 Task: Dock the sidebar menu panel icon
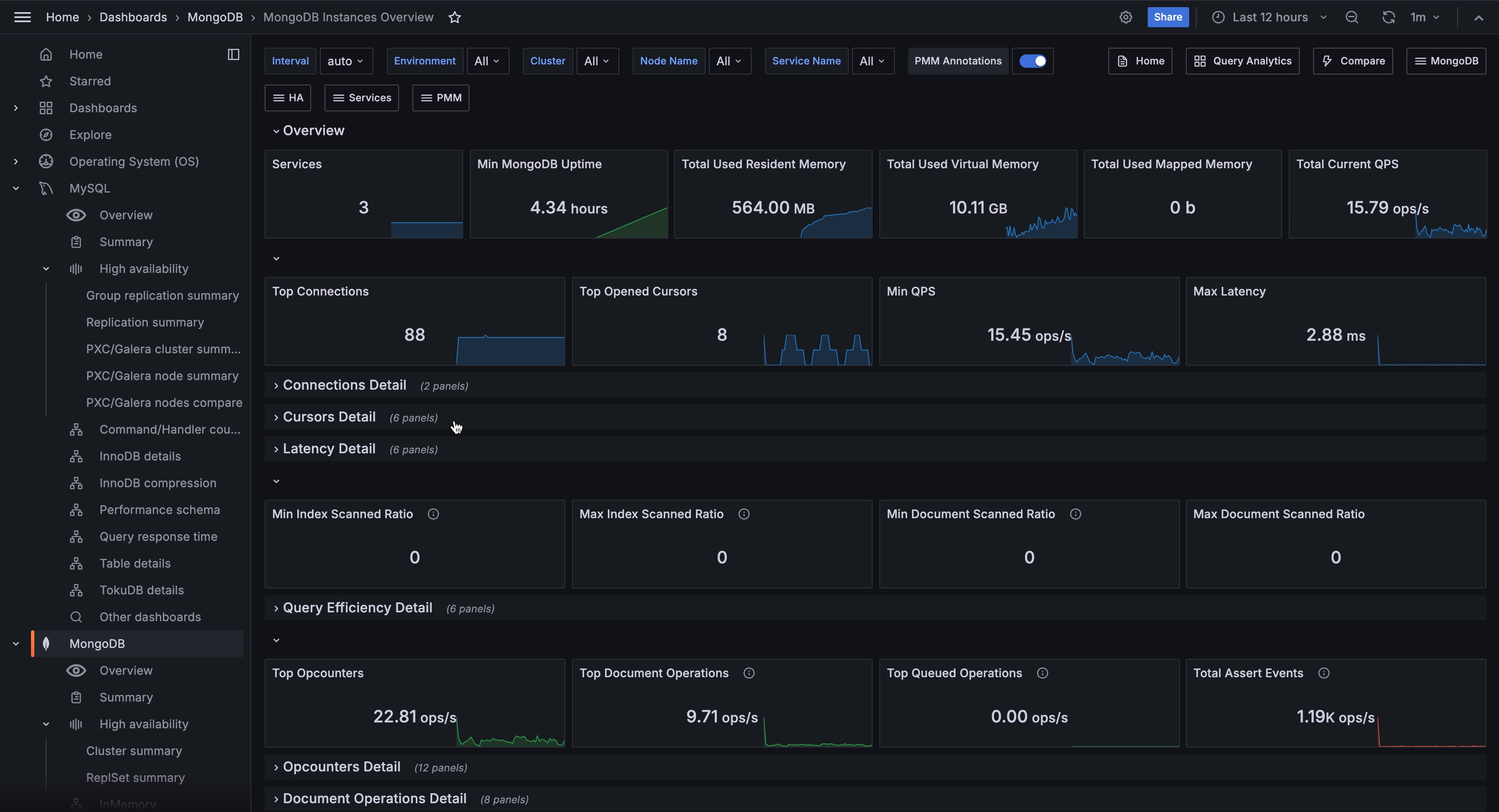coord(233,54)
